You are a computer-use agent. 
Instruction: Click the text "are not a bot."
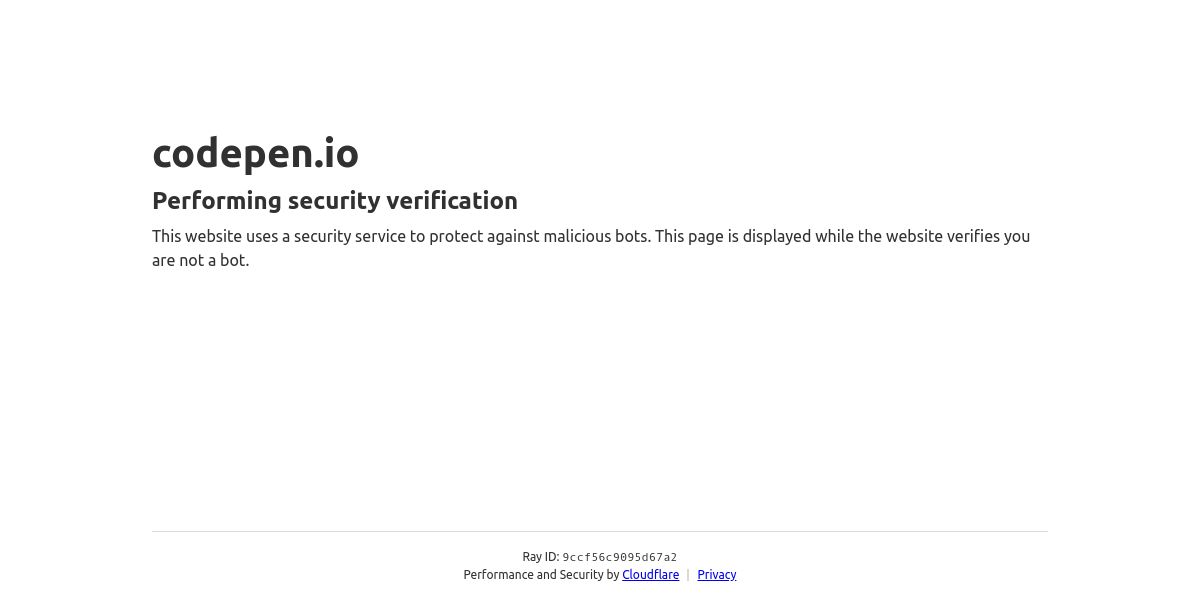pos(200,261)
